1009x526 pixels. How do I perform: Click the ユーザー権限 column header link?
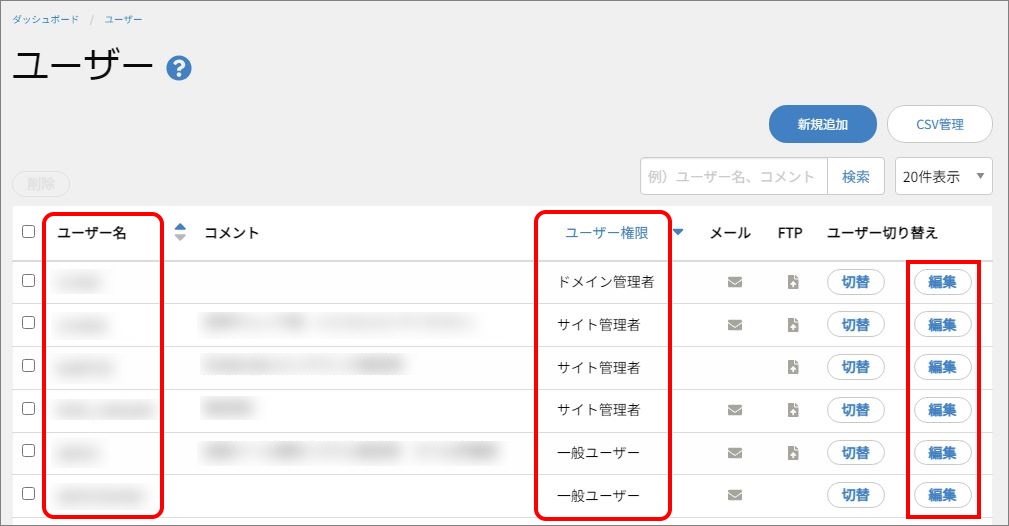607,233
